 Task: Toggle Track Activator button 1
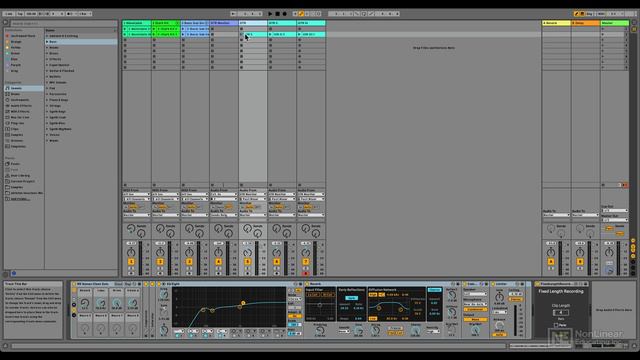tap(131, 262)
